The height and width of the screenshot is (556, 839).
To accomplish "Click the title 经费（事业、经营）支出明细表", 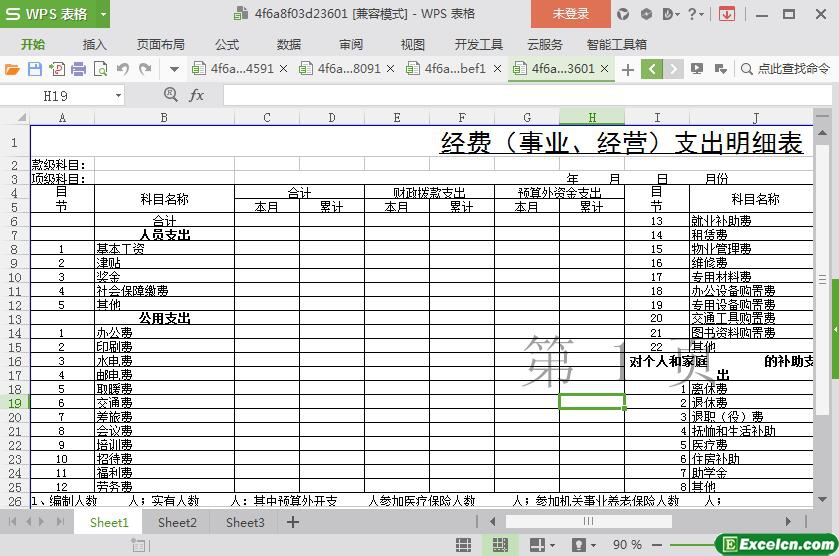I will point(621,142).
